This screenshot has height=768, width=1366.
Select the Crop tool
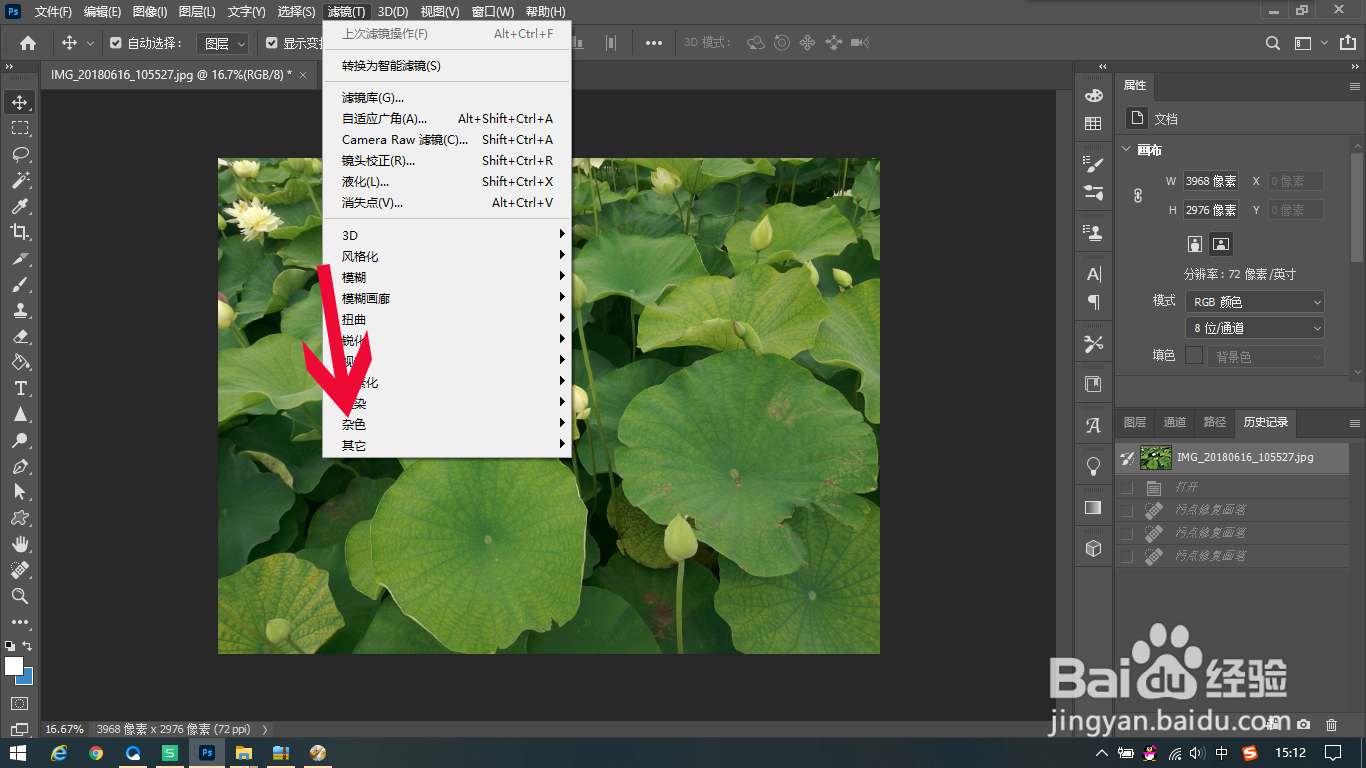point(19,232)
